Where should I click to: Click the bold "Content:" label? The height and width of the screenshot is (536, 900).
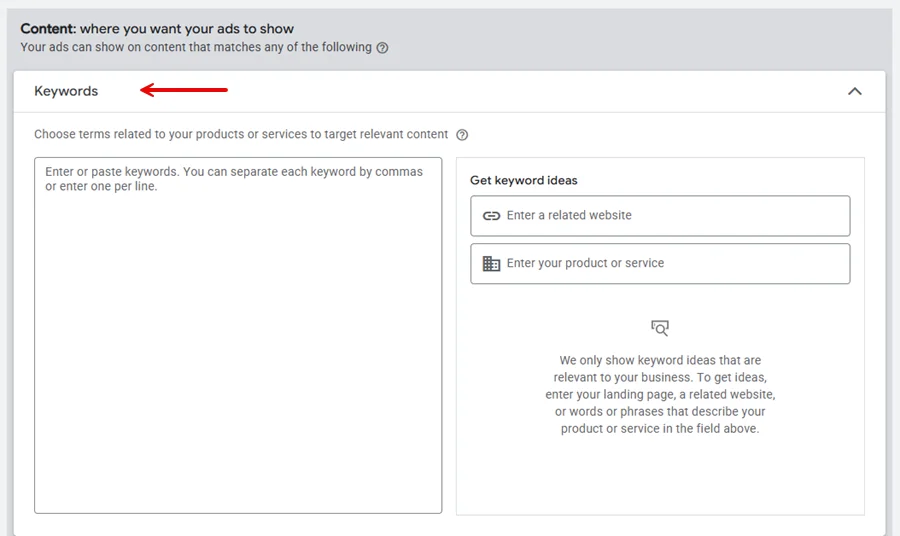point(48,29)
